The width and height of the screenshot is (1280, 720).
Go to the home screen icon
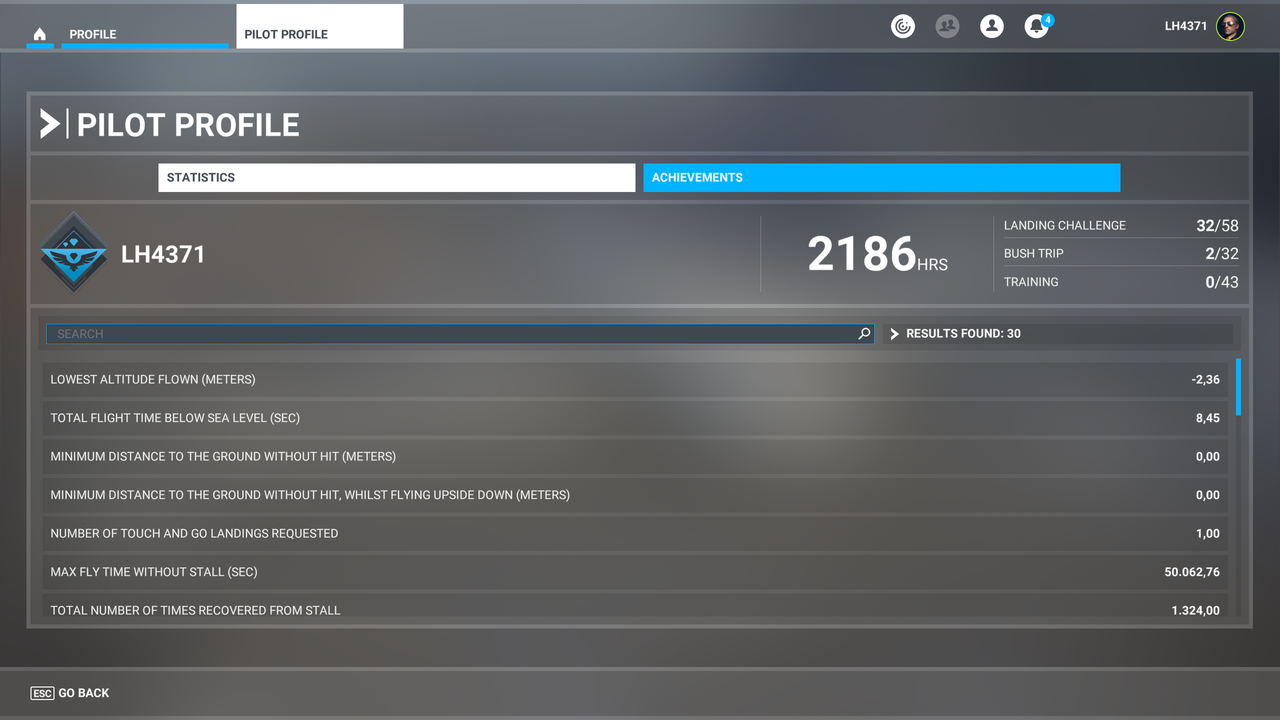(40, 34)
